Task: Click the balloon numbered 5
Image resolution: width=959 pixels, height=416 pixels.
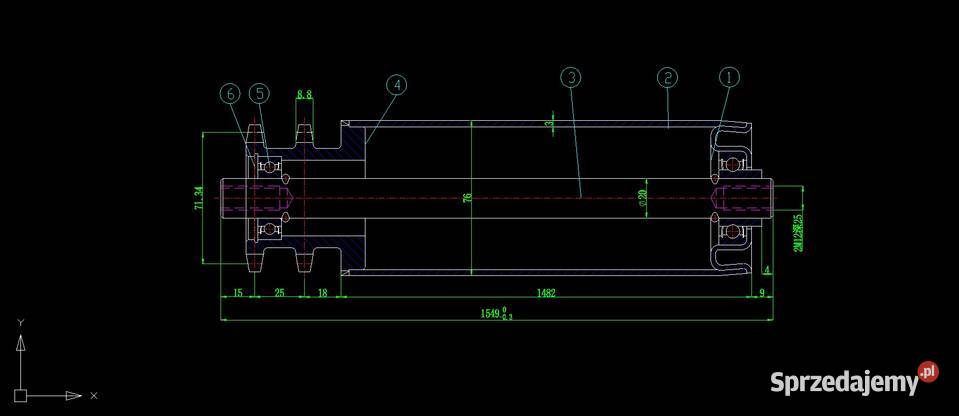Action: (x=259, y=93)
